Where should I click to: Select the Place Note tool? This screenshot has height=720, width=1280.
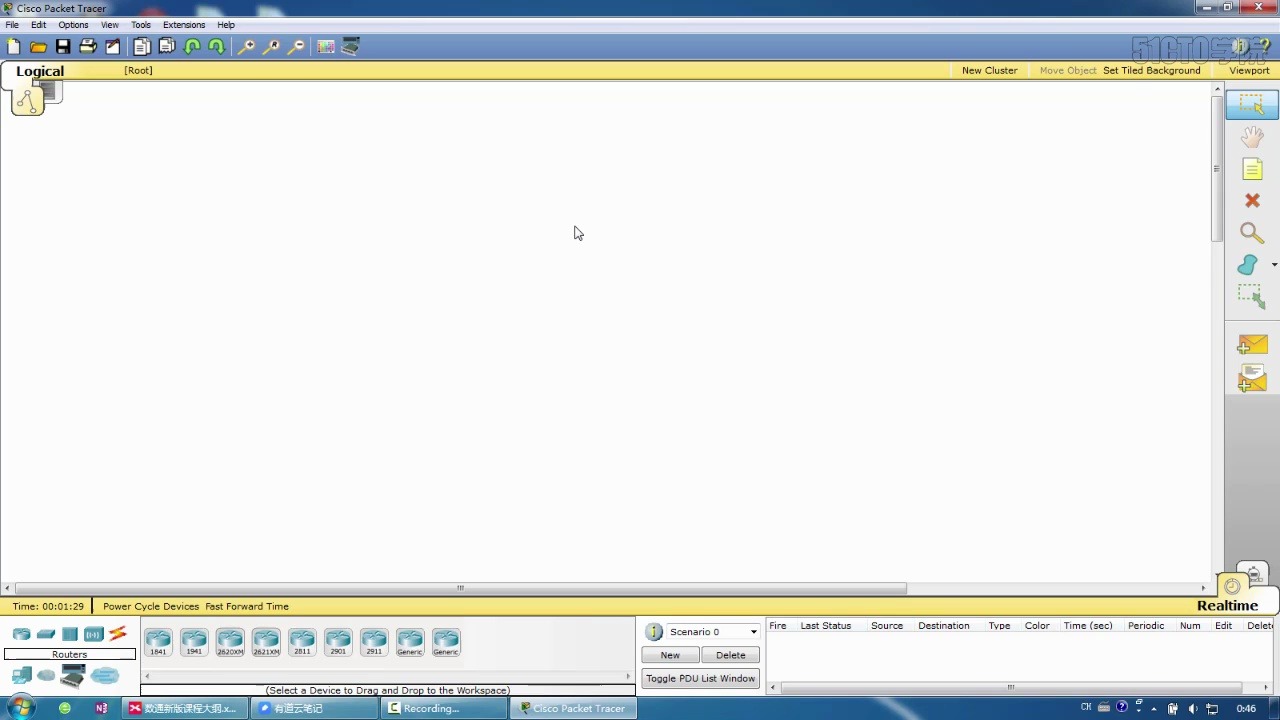point(1252,170)
